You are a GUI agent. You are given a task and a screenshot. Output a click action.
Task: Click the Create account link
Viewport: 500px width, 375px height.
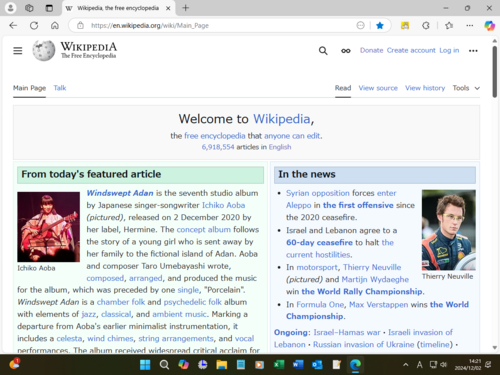point(411,50)
